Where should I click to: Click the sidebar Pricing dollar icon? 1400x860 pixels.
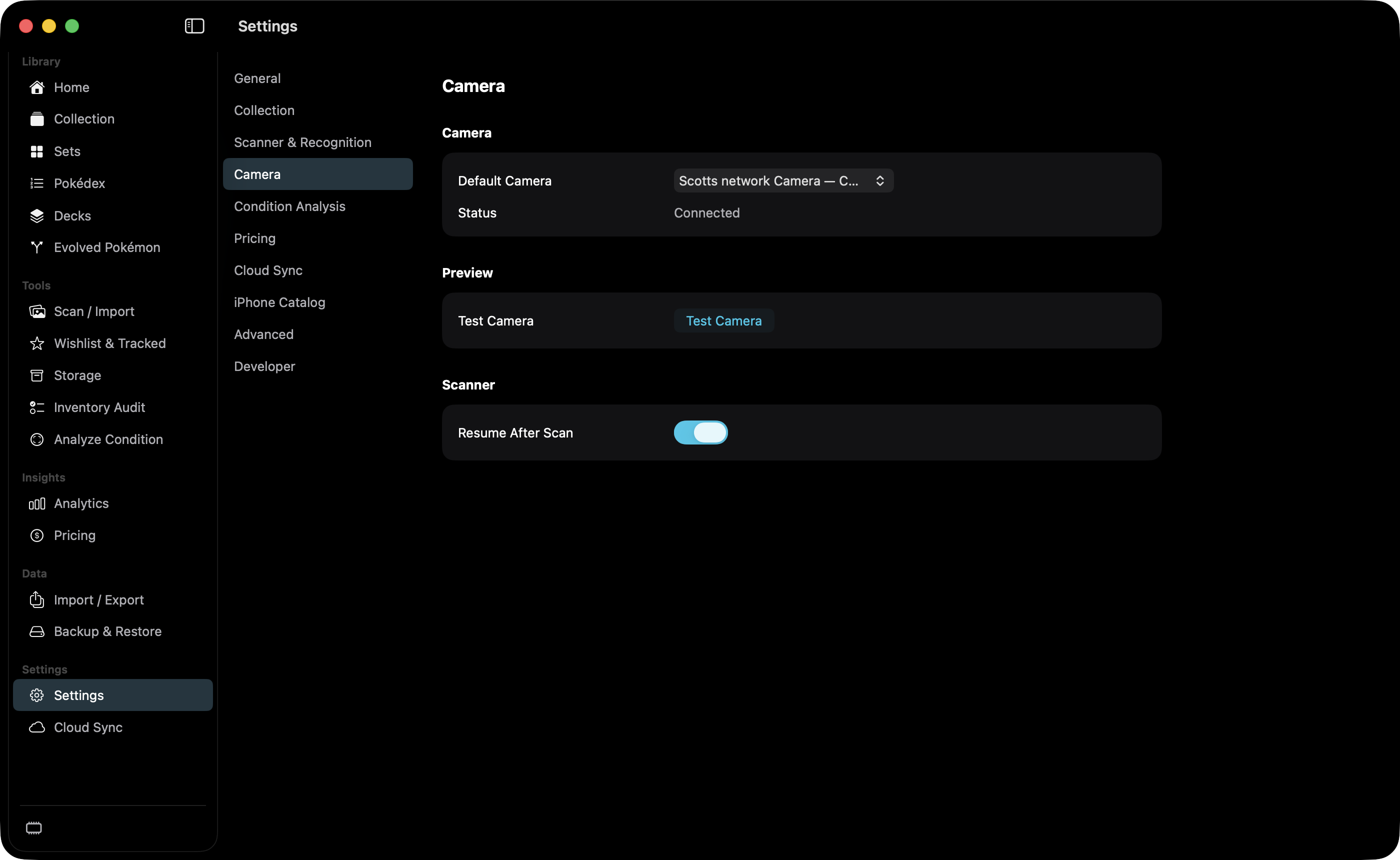37,536
